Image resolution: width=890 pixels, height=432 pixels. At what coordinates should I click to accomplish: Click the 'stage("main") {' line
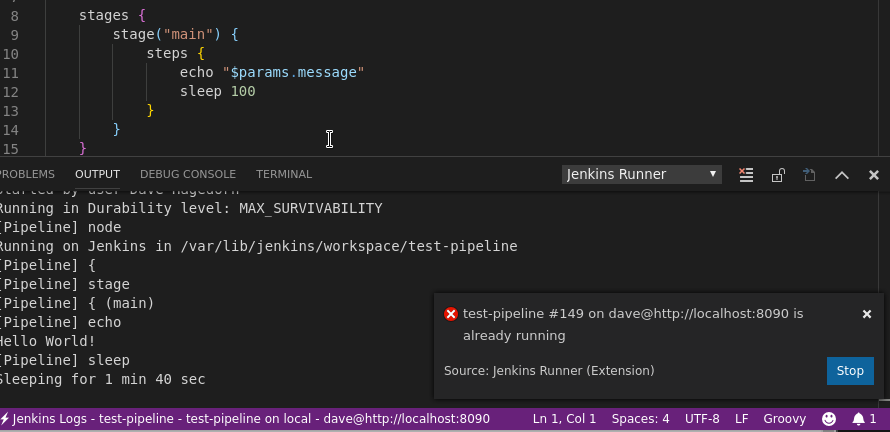pos(175,35)
